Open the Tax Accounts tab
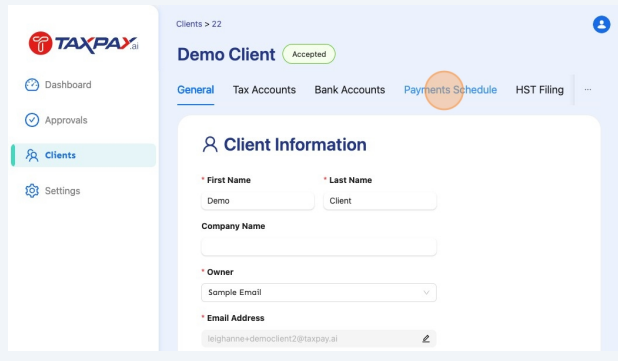The height and width of the screenshot is (361, 618). [264, 90]
